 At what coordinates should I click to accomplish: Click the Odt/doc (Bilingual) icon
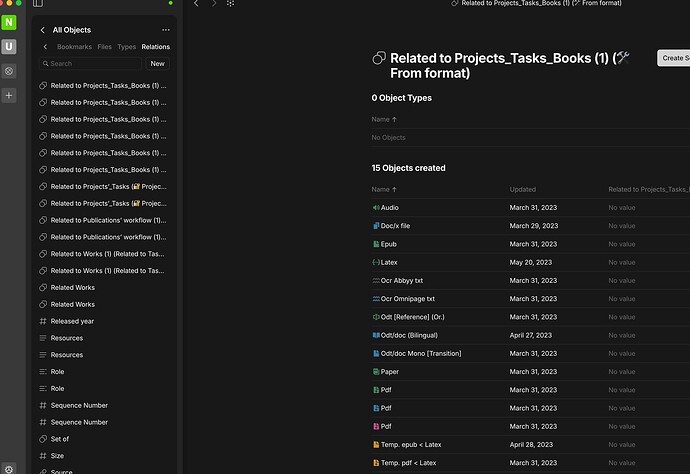tap(376, 335)
